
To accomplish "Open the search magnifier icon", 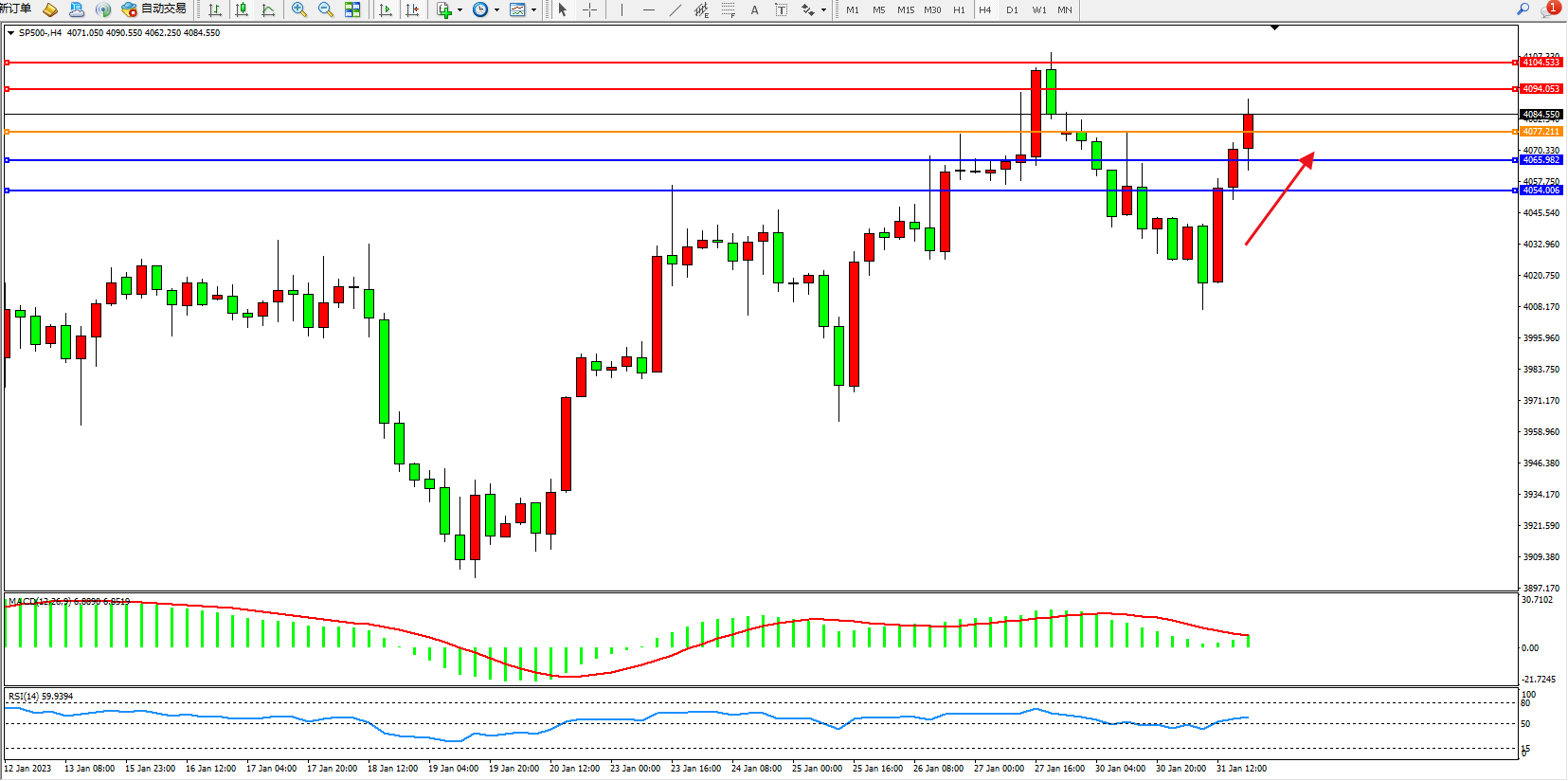I will pos(1523,9).
